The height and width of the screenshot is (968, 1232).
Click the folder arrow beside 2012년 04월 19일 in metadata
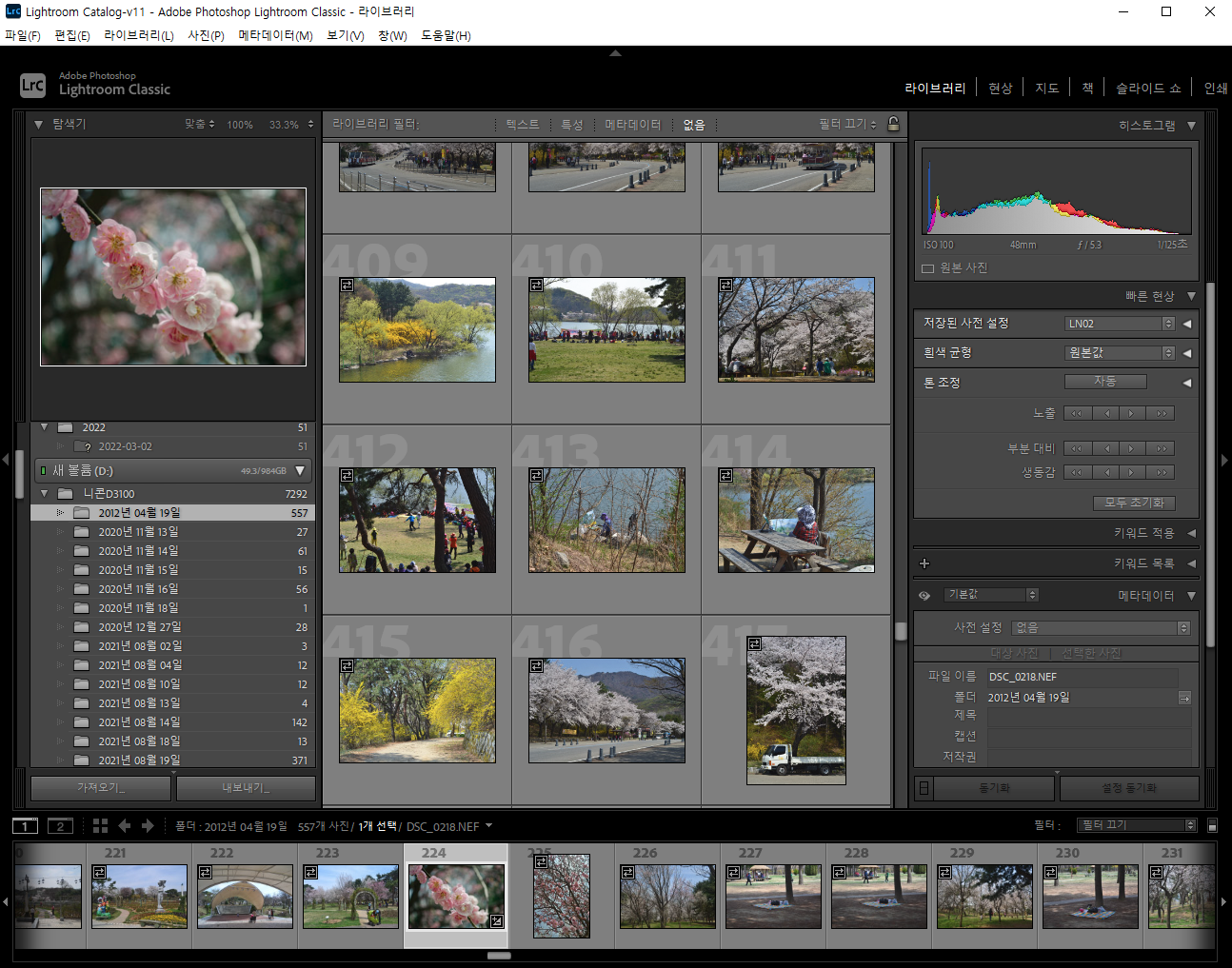1184,698
